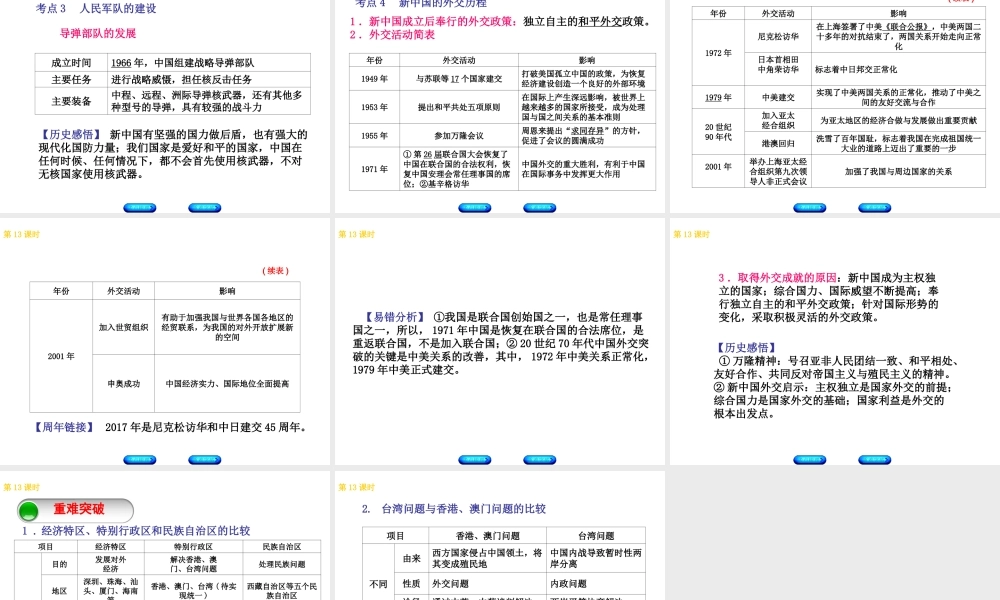Click right blue button on the 周年链接 slide
The image size is (1000, 600).
coord(205,460)
